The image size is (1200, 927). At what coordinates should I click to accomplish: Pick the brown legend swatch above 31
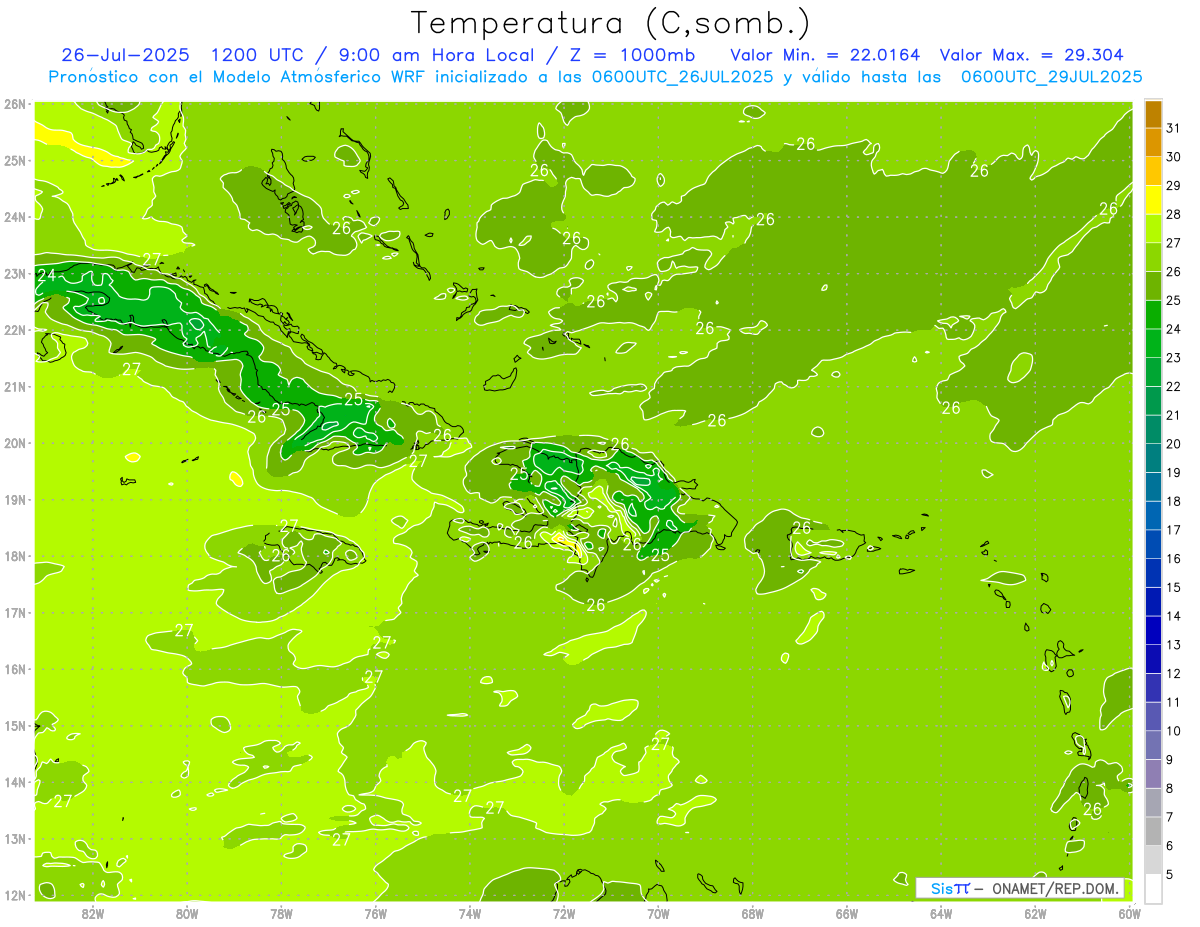click(x=1153, y=114)
